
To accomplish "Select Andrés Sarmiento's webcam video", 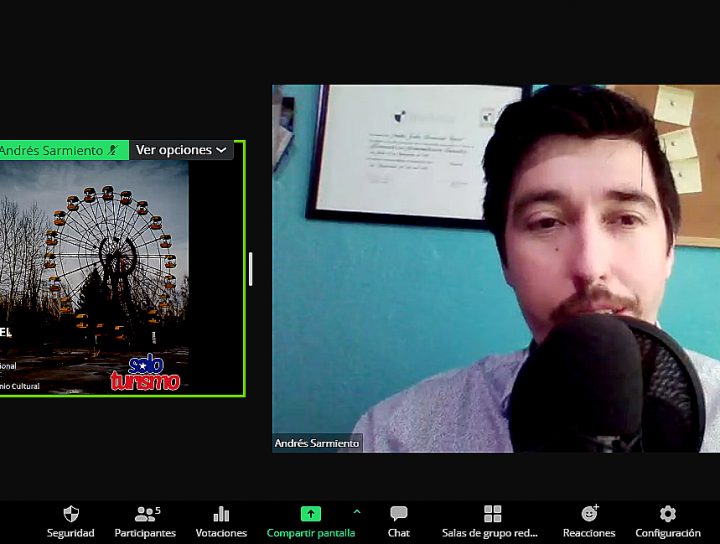I will coord(495,268).
